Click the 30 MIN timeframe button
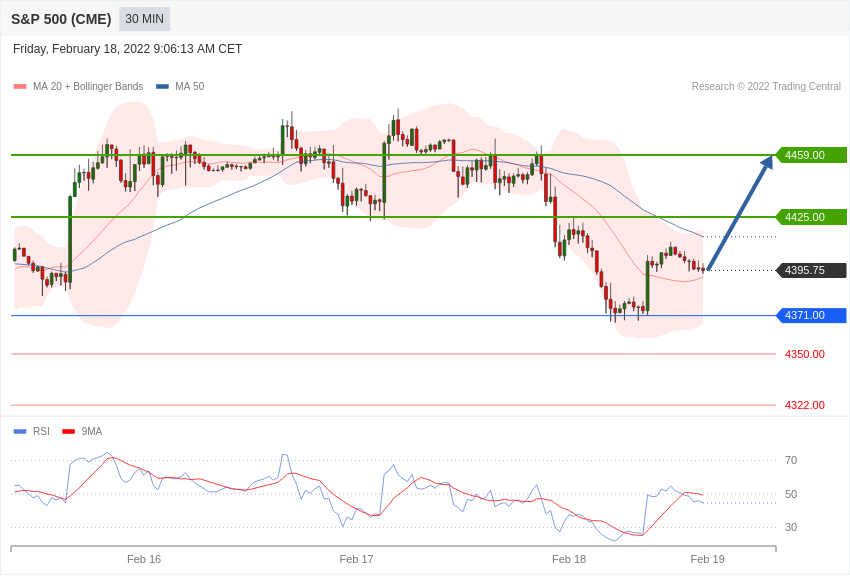850x576 pixels. coord(145,19)
